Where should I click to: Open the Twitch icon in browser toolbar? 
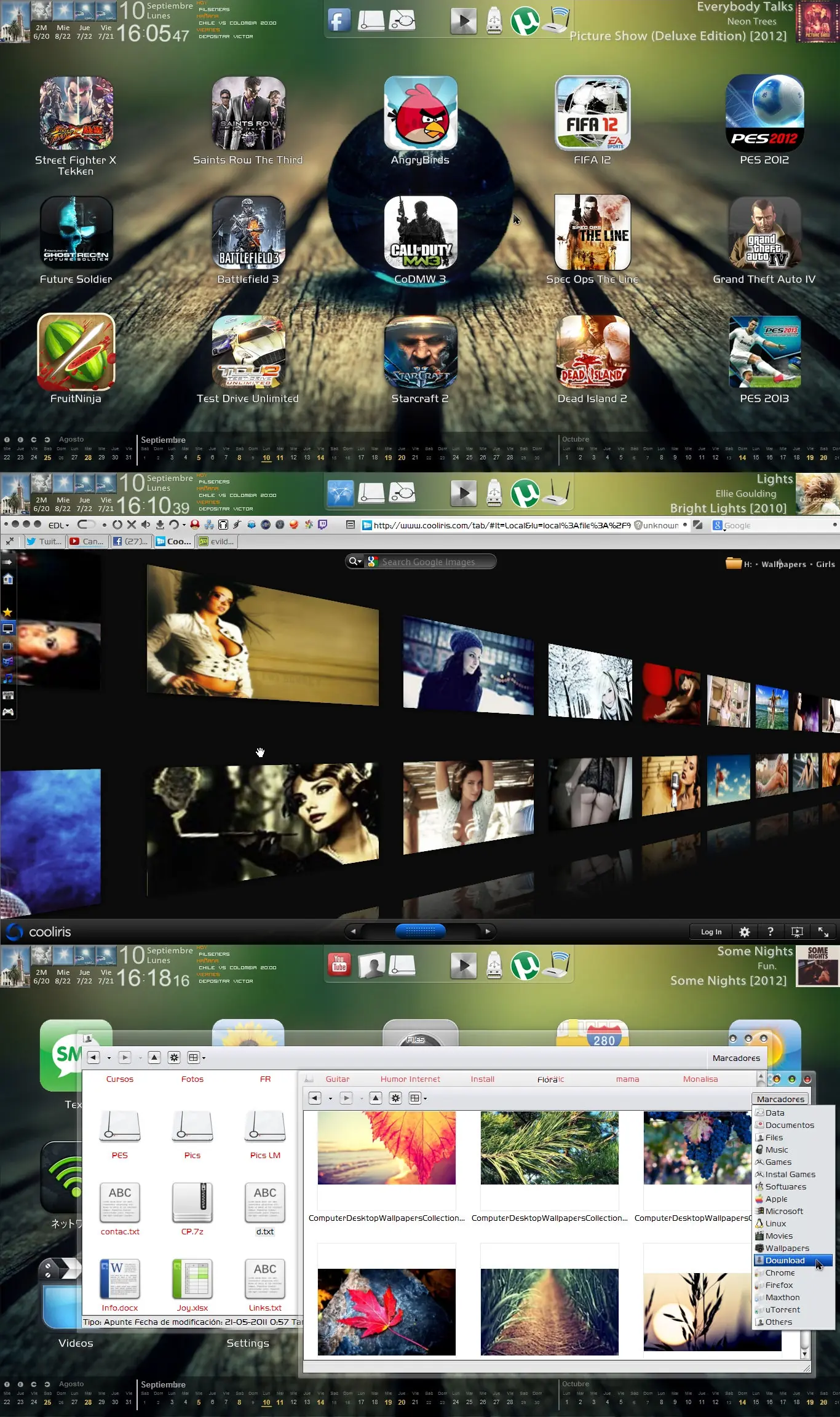[x=322, y=525]
